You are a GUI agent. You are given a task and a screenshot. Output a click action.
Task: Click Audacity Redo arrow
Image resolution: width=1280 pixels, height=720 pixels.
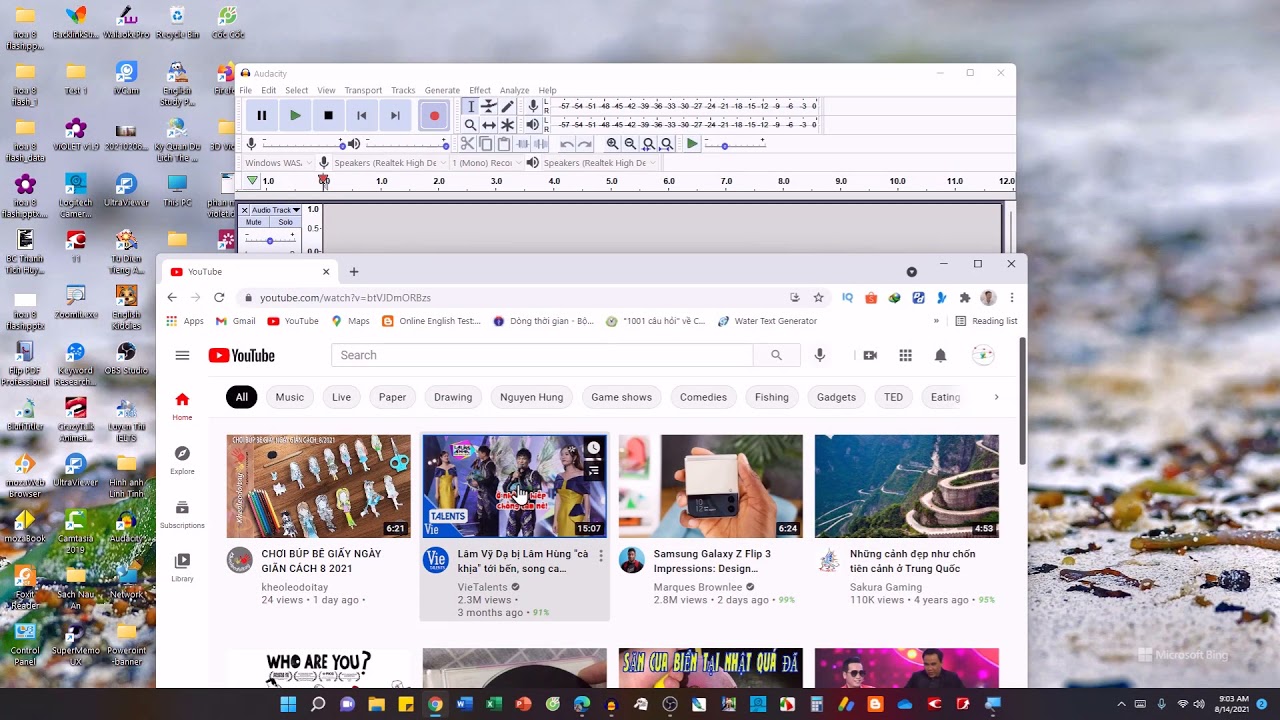585,144
